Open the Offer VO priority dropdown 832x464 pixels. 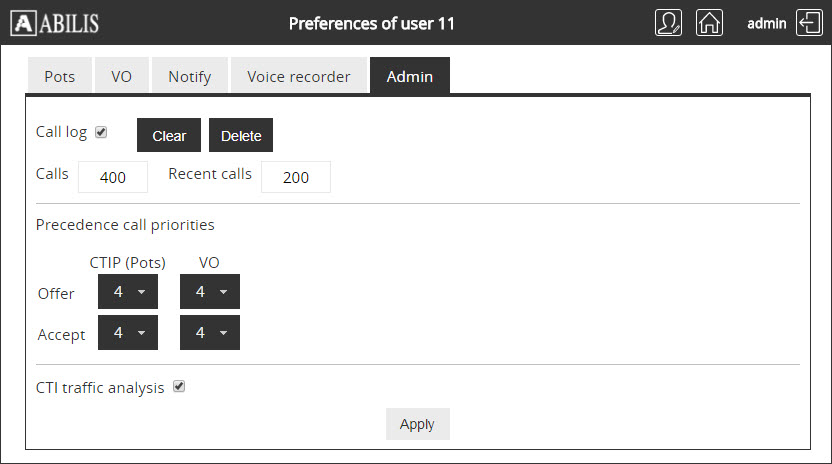[210, 292]
